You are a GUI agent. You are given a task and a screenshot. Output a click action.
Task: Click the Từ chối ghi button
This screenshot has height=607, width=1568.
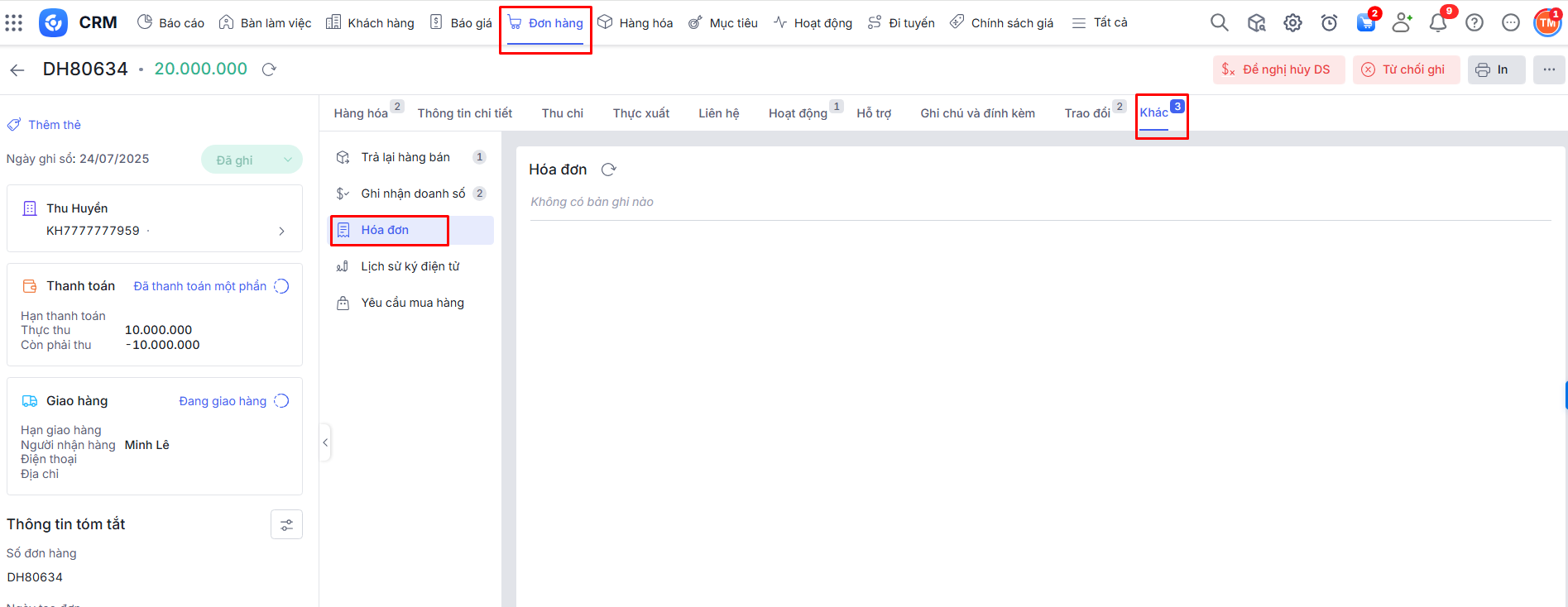tap(1406, 69)
